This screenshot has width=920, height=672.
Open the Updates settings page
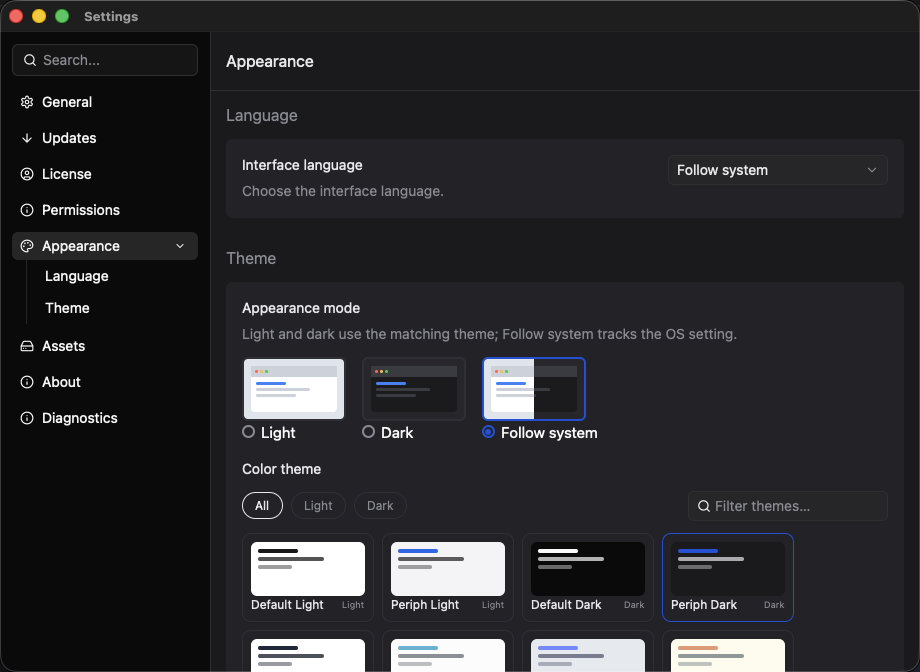pyautogui.click(x=105, y=138)
